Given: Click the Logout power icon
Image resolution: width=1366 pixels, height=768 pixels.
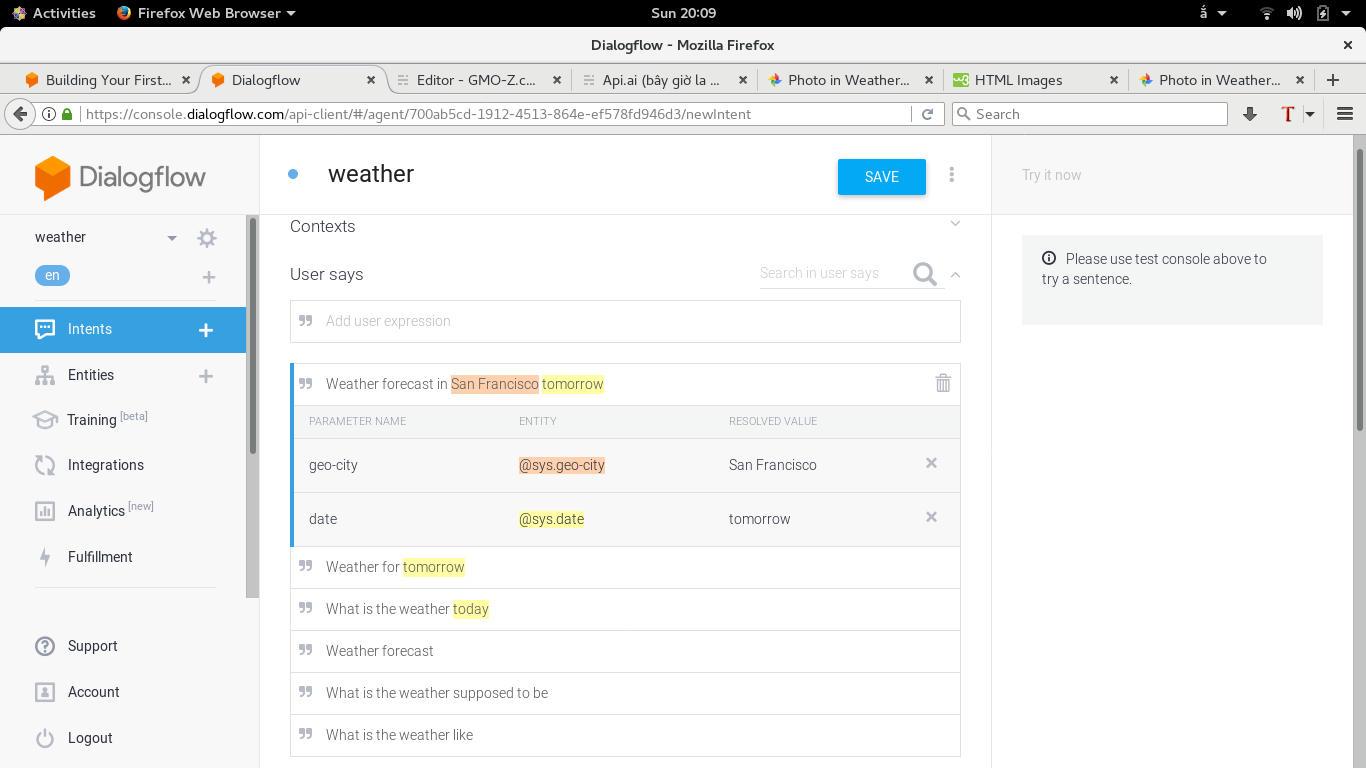Looking at the screenshot, I should 45,738.
